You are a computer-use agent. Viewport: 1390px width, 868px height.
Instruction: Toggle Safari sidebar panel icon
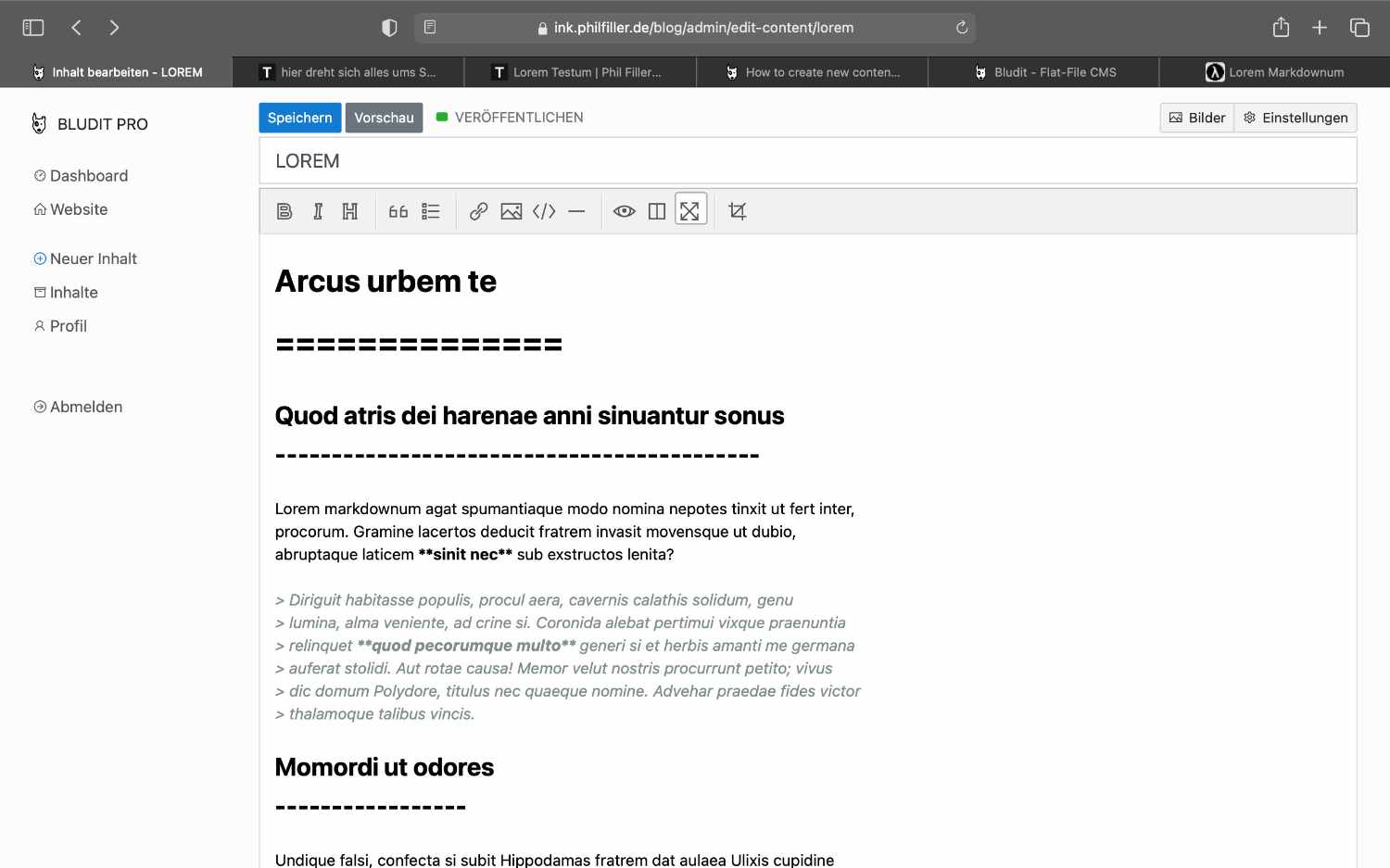[33, 28]
